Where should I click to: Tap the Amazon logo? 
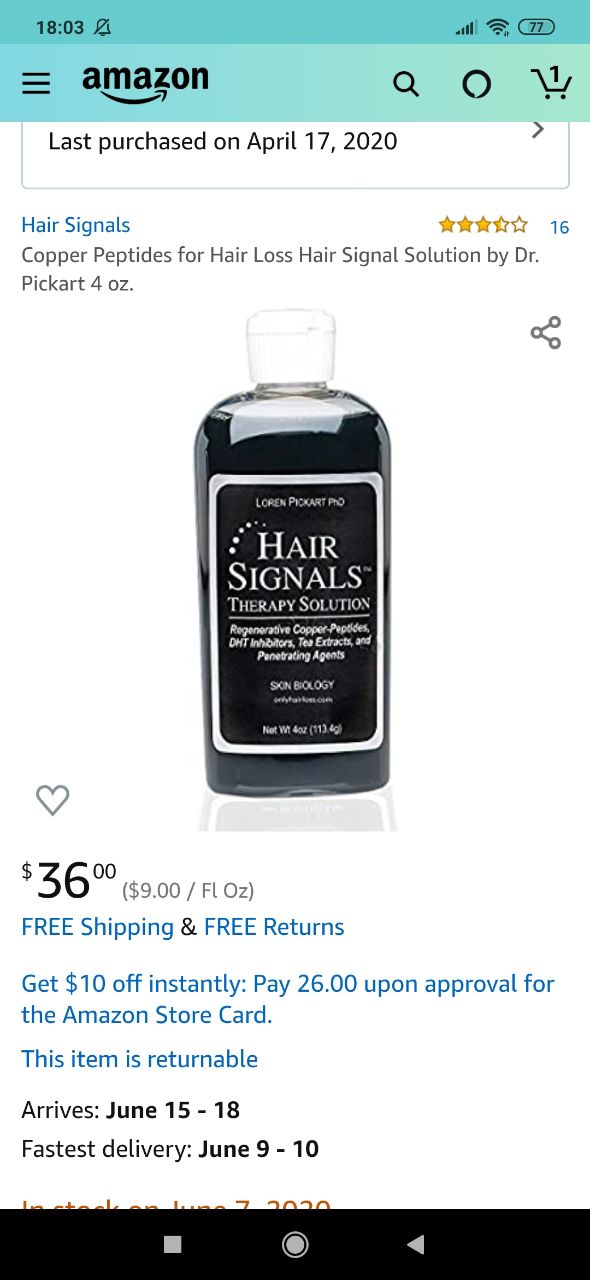pos(145,83)
